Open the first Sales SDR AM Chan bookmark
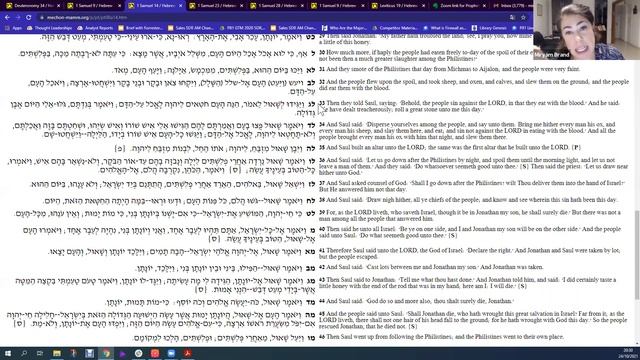This screenshot has height=360, width=640. 190,28
